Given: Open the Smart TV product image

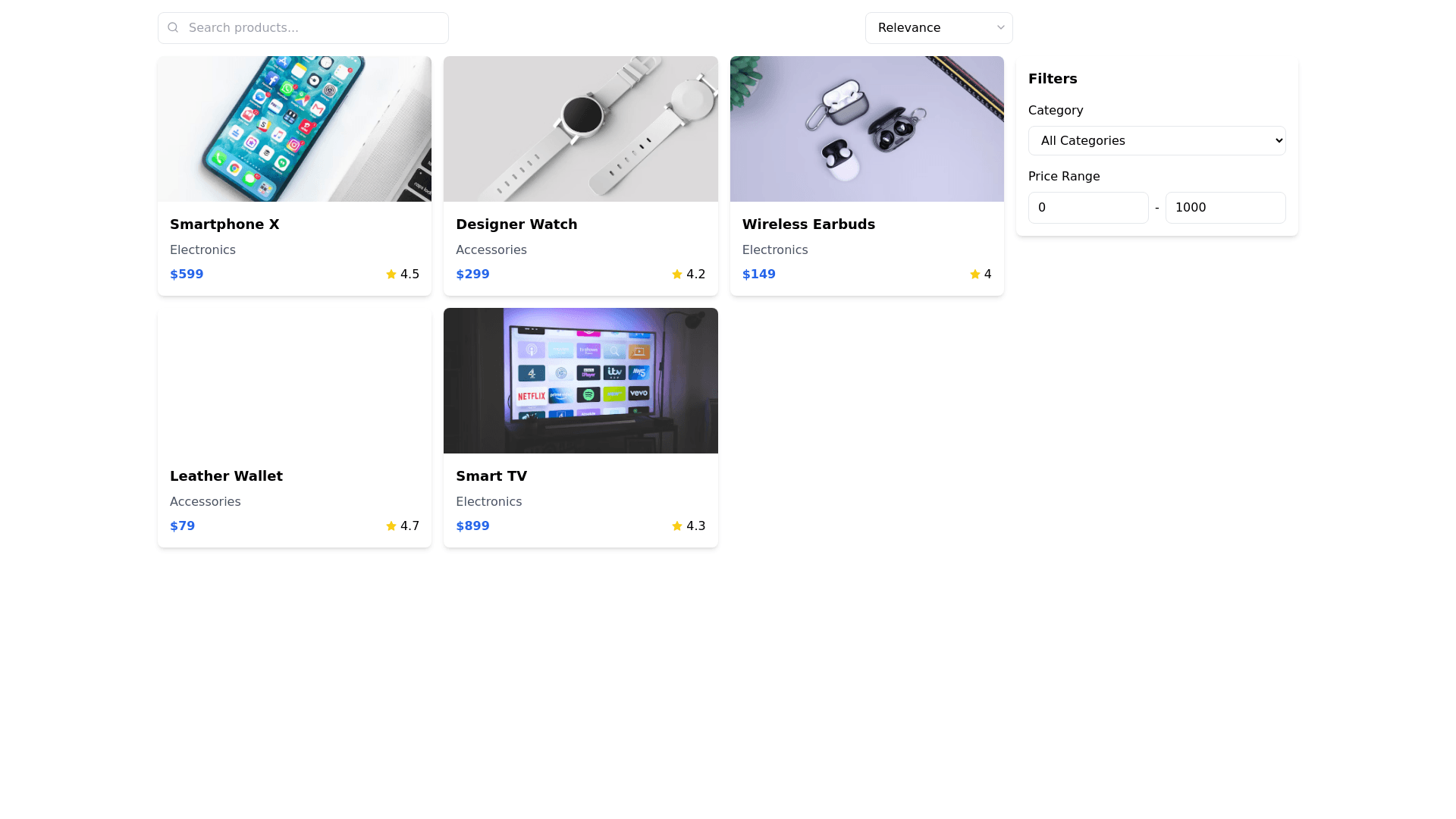Looking at the screenshot, I should click(x=581, y=381).
